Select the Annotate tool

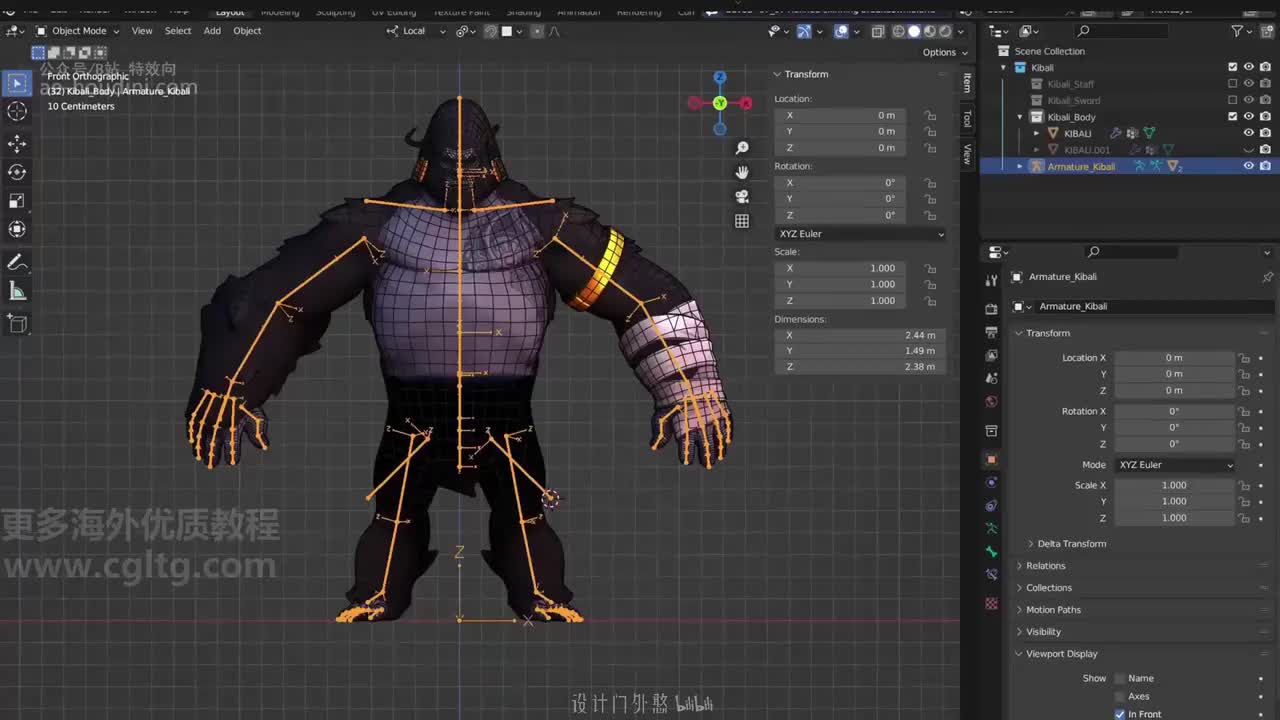click(x=17, y=262)
